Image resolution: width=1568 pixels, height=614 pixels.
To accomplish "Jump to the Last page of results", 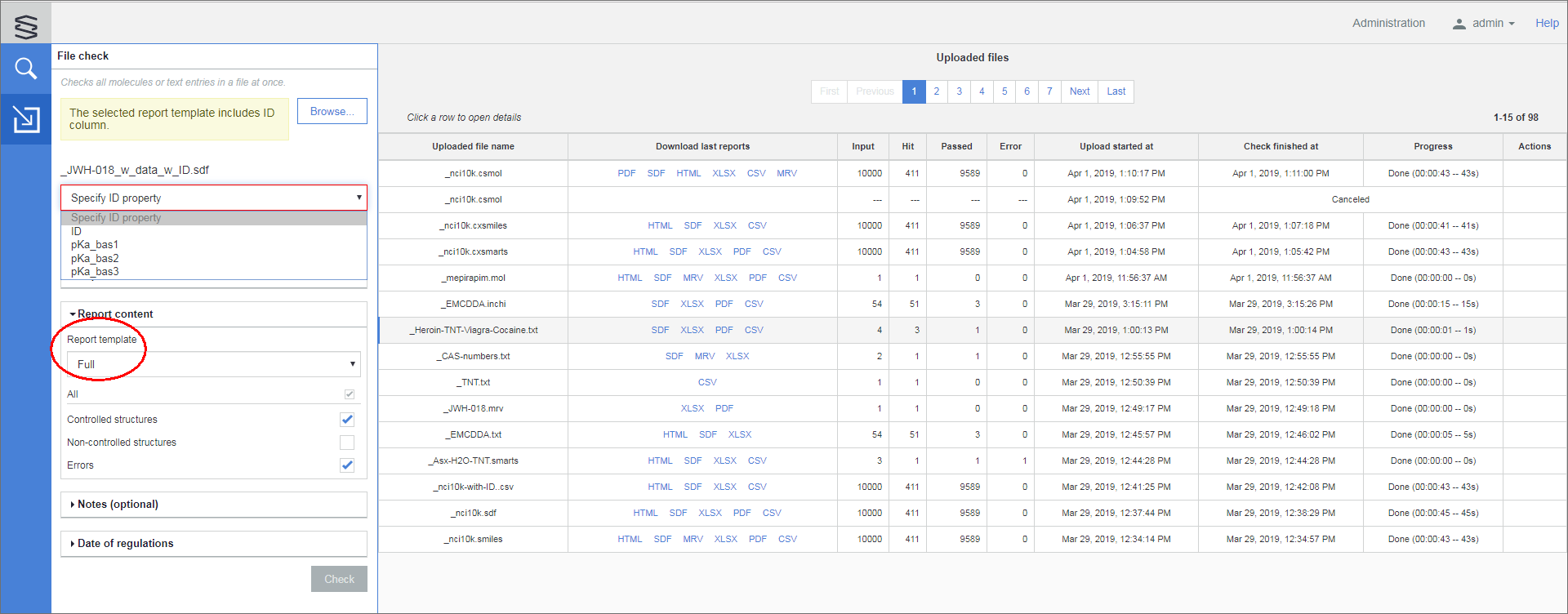I will [x=1116, y=91].
